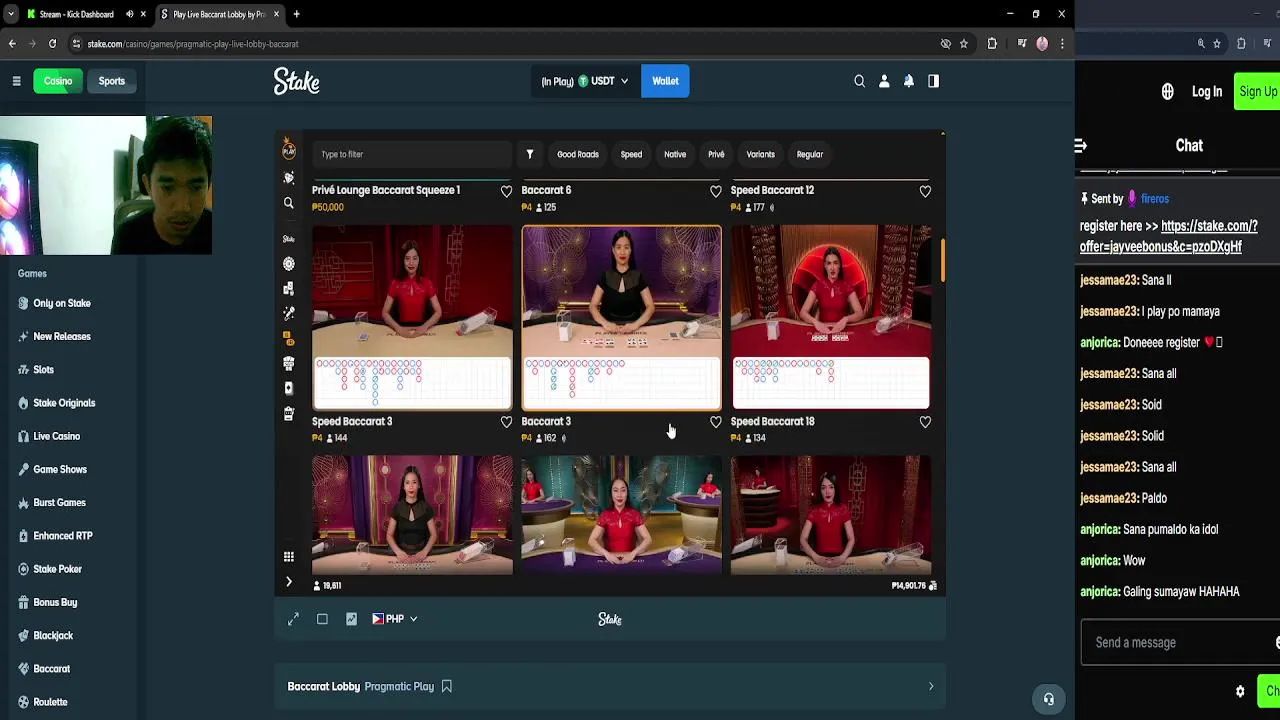Toggle theatre mode square icon
The width and height of the screenshot is (1280, 720).
pyautogui.click(x=322, y=619)
